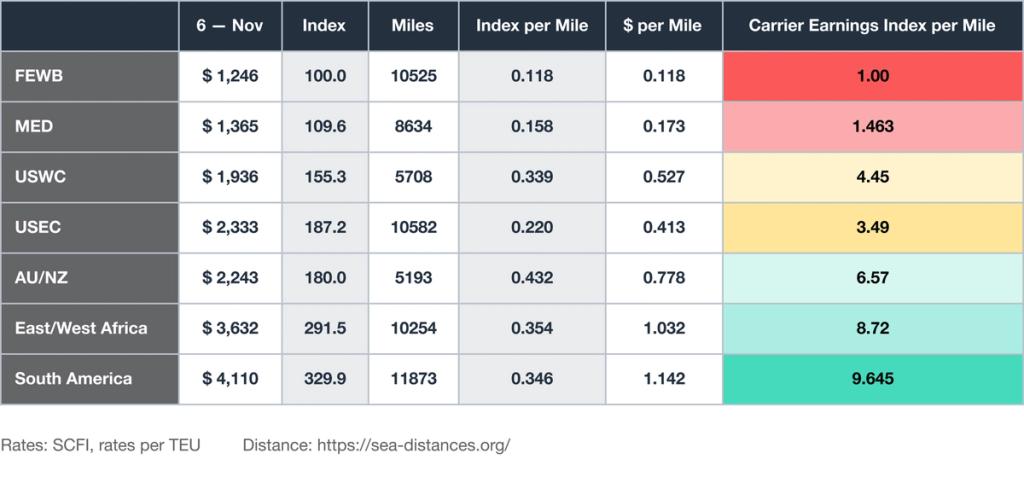Screen dimensions: 1024x488
Task: Click the $ 4,110 rate cell
Action: [x=231, y=379]
